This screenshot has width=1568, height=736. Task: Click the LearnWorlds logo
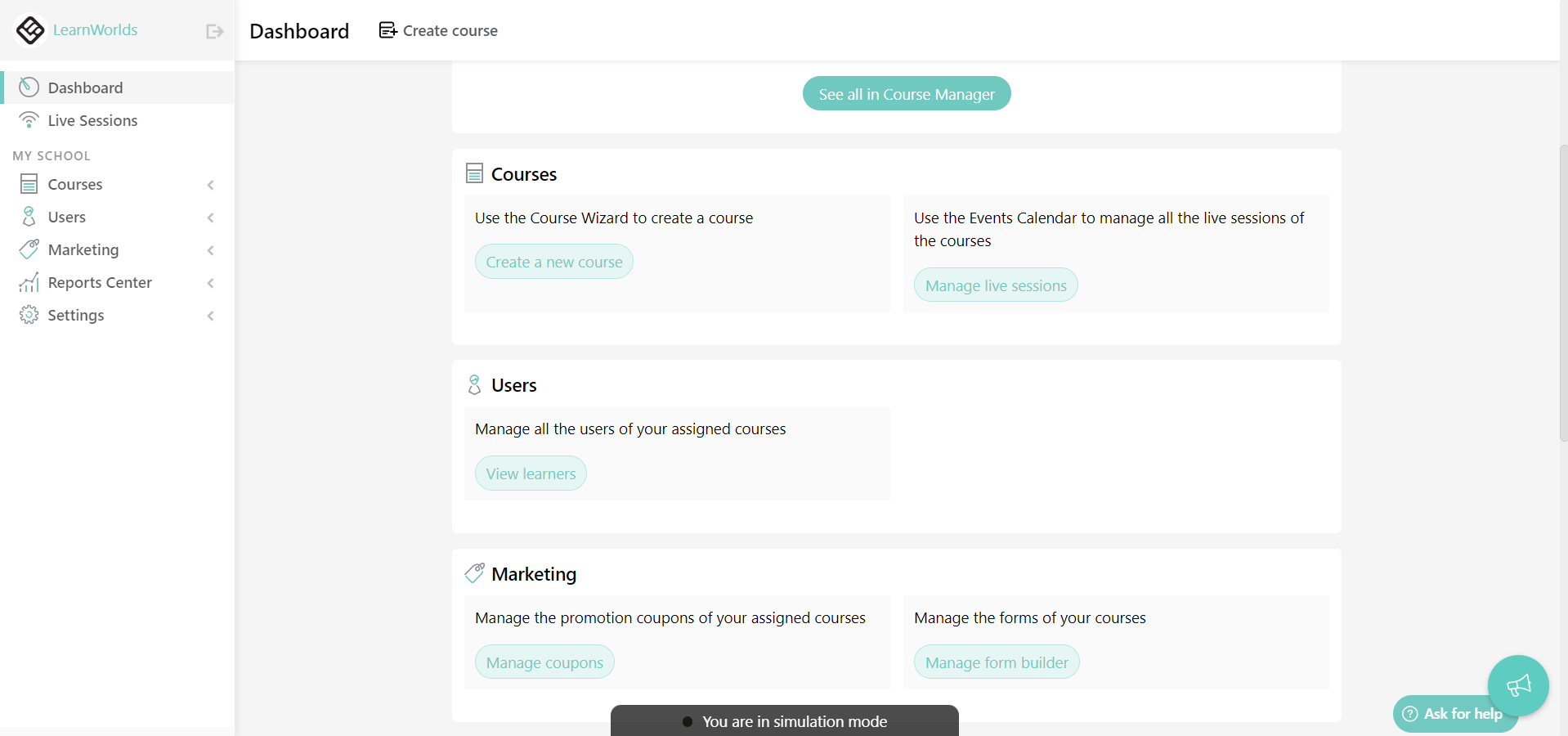coord(30,30)
